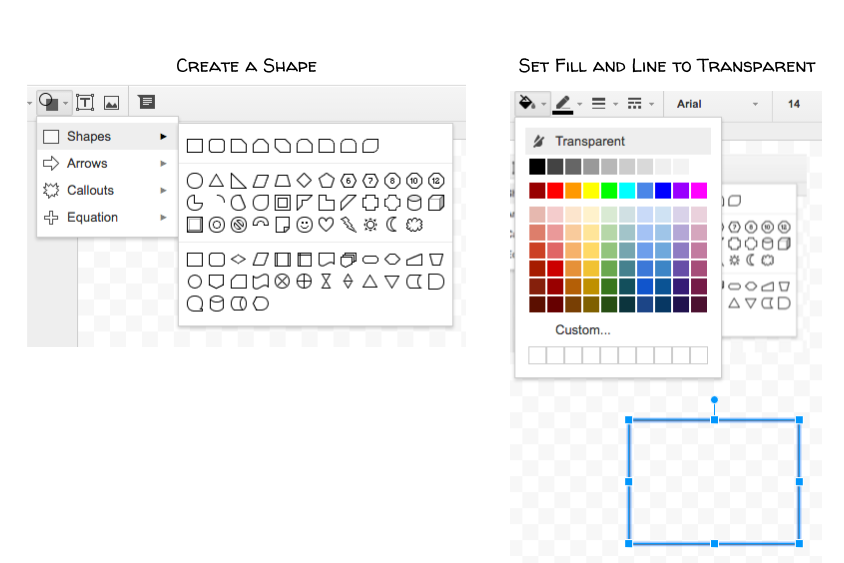Image resolution: width=844 pixels, height=563 pixels.
Task: Click the Shape tool icon in toolbar
Action: coord(48,102)
